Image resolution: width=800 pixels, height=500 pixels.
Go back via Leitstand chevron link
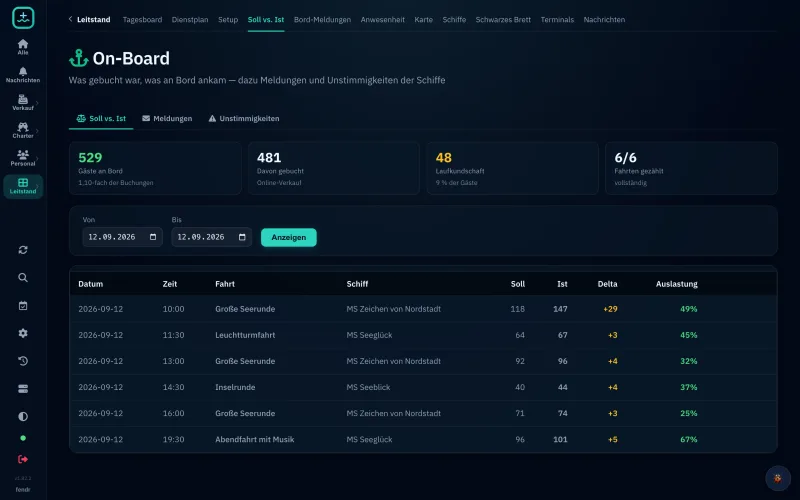coord(89,19)
